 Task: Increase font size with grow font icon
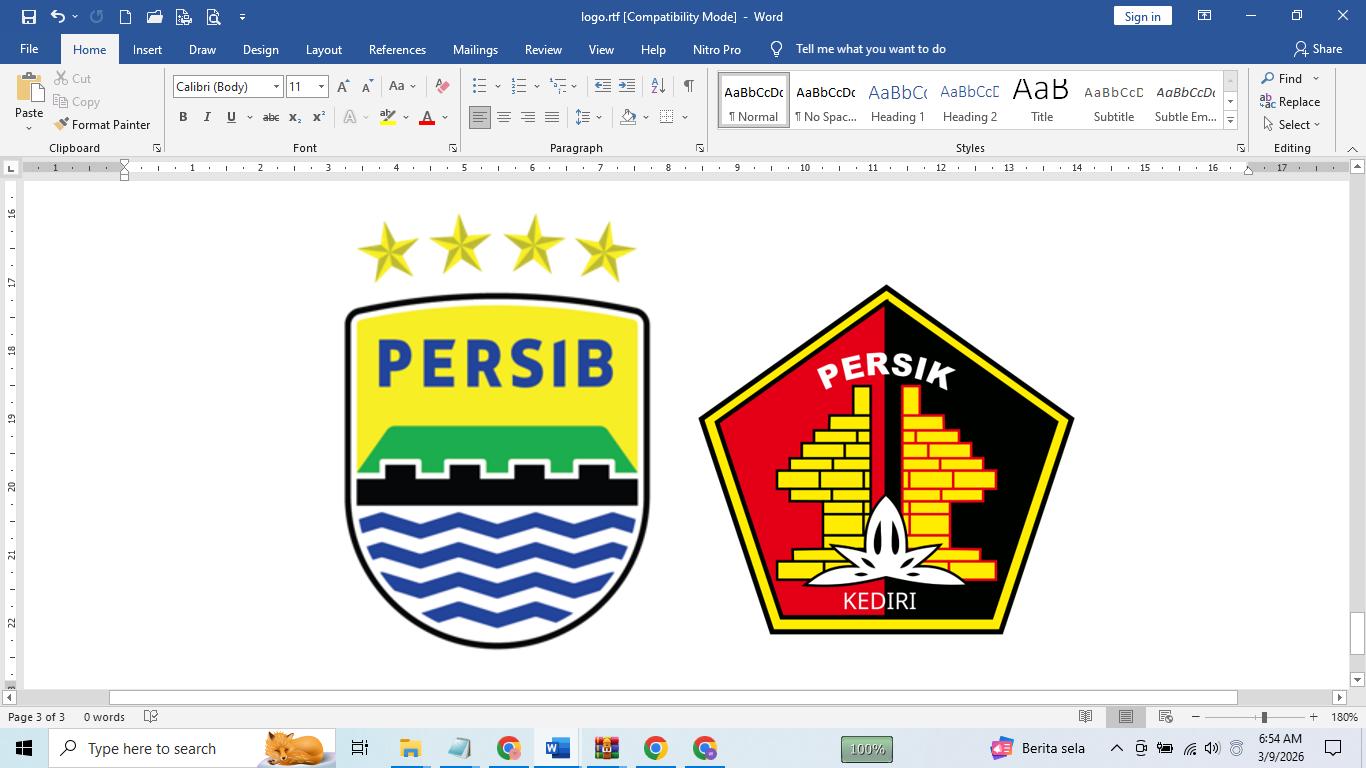343,87
